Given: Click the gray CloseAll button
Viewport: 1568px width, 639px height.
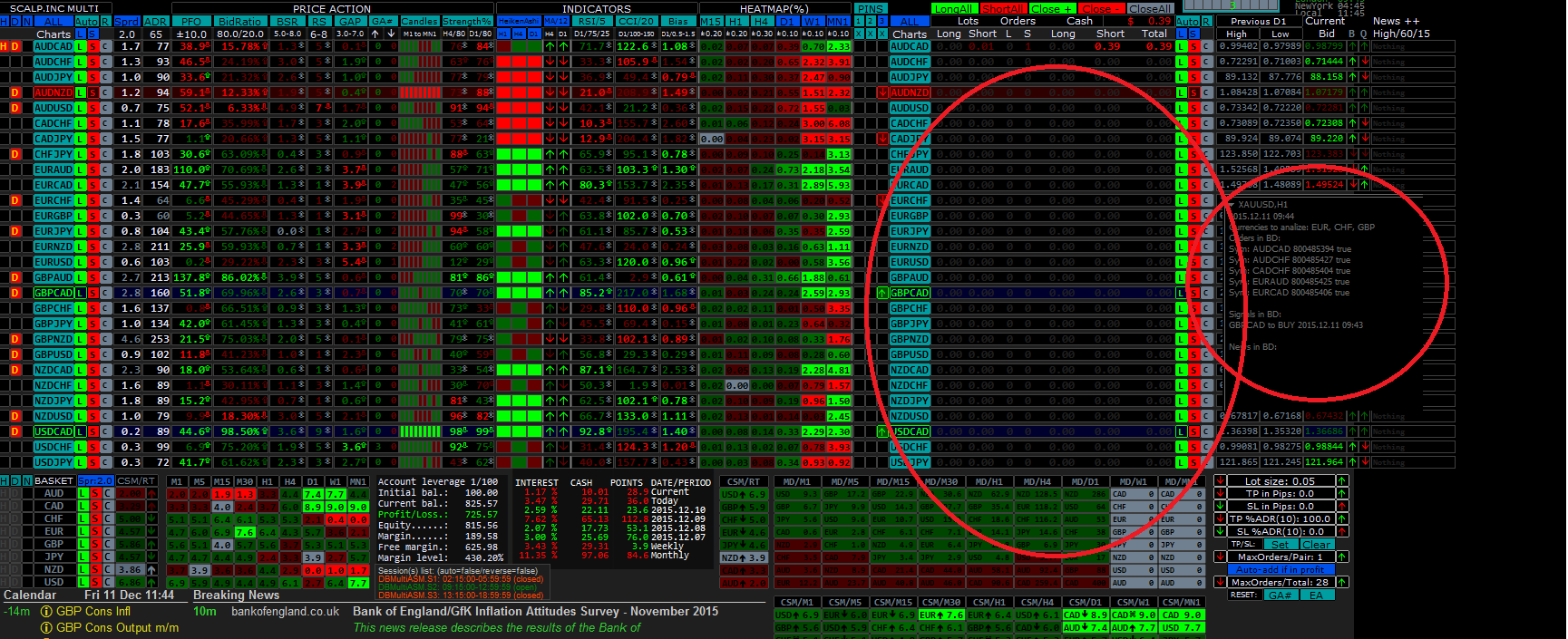Looking at the screenshot, I should click(x=1151, y=9).
